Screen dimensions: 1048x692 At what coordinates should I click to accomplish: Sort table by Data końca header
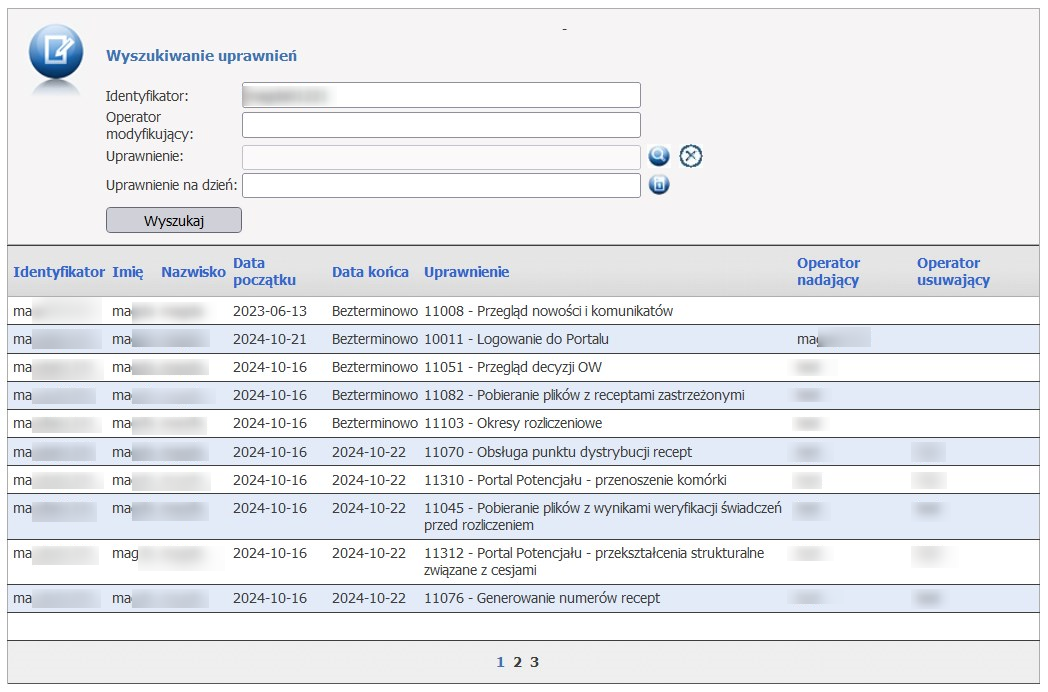point(370,272)
